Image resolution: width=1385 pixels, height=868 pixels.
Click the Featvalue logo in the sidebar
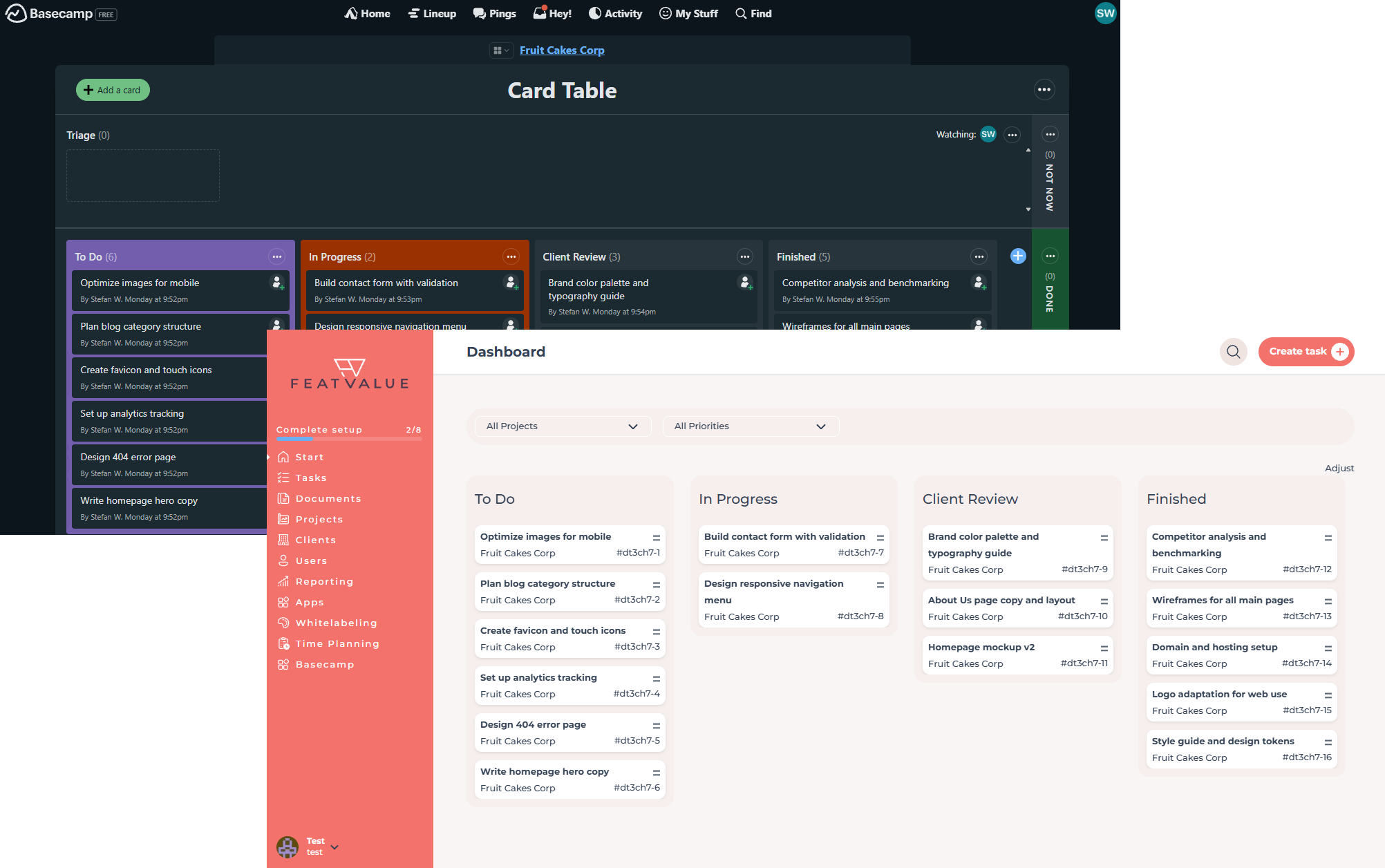click(x=350, y=374)
